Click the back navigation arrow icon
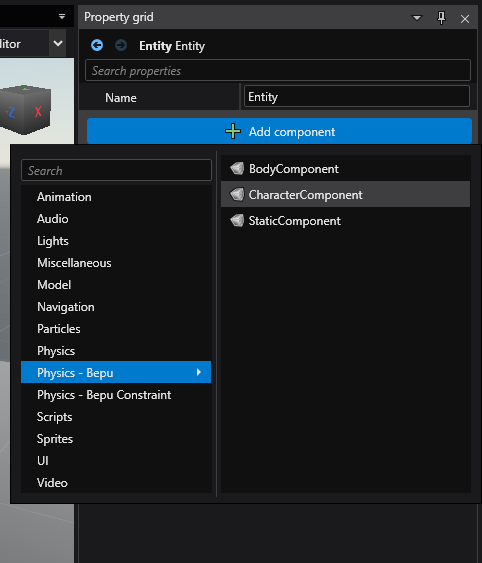Viewport: 482px width, 563px height. (x=97, y=46)
